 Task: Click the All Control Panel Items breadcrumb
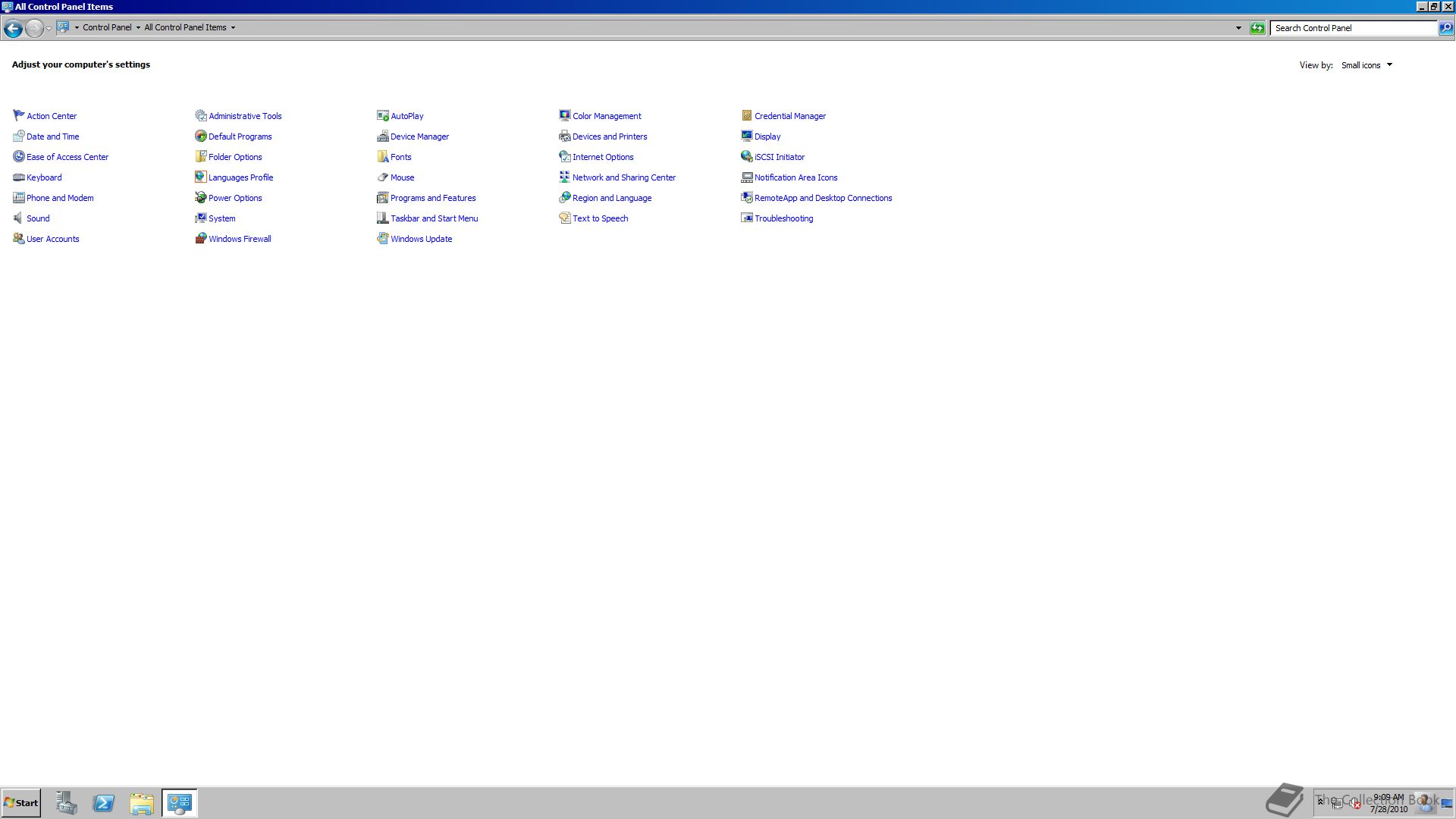coord(185,27)
